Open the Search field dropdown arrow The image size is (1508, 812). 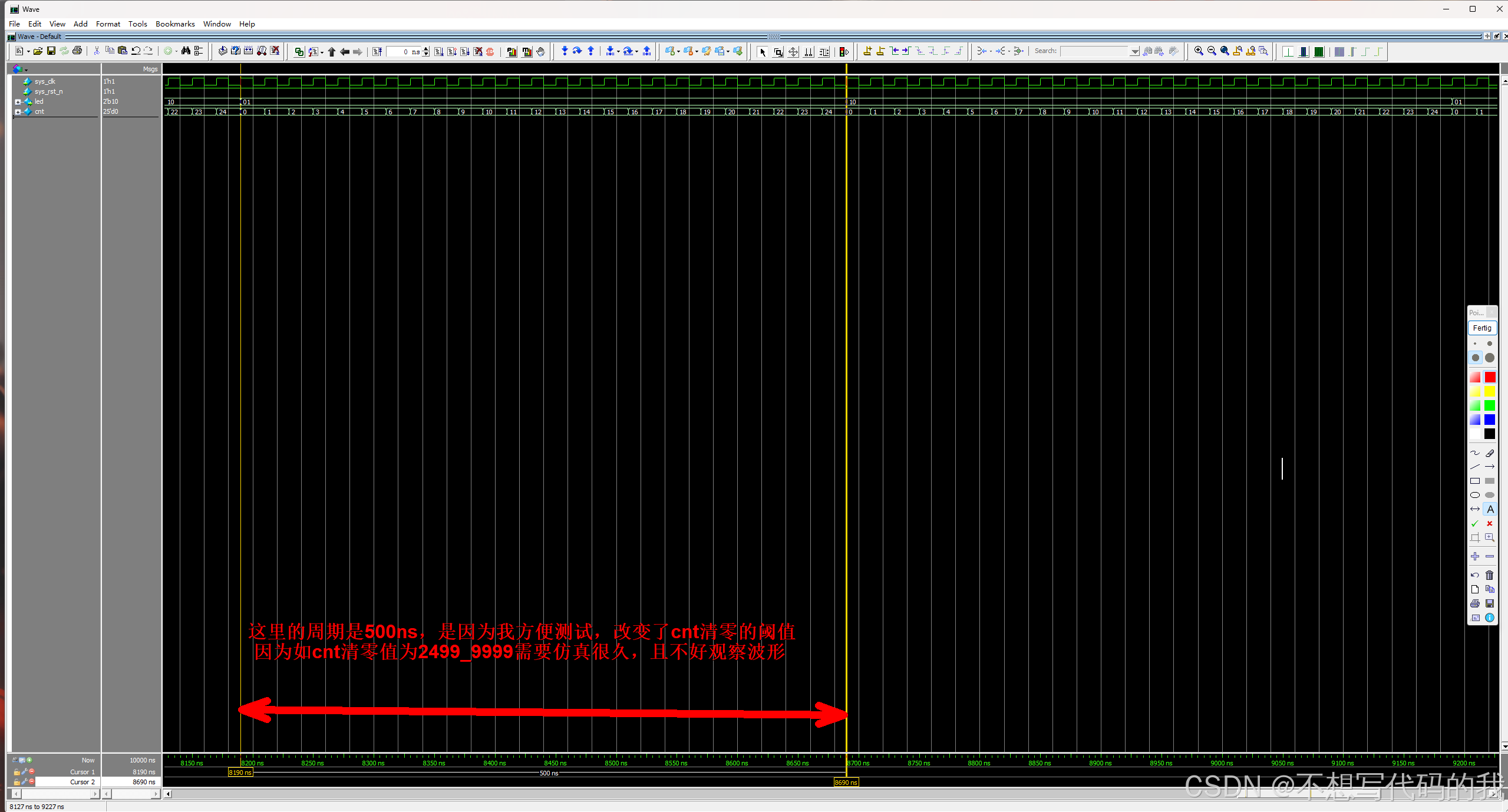[1134, 51]
